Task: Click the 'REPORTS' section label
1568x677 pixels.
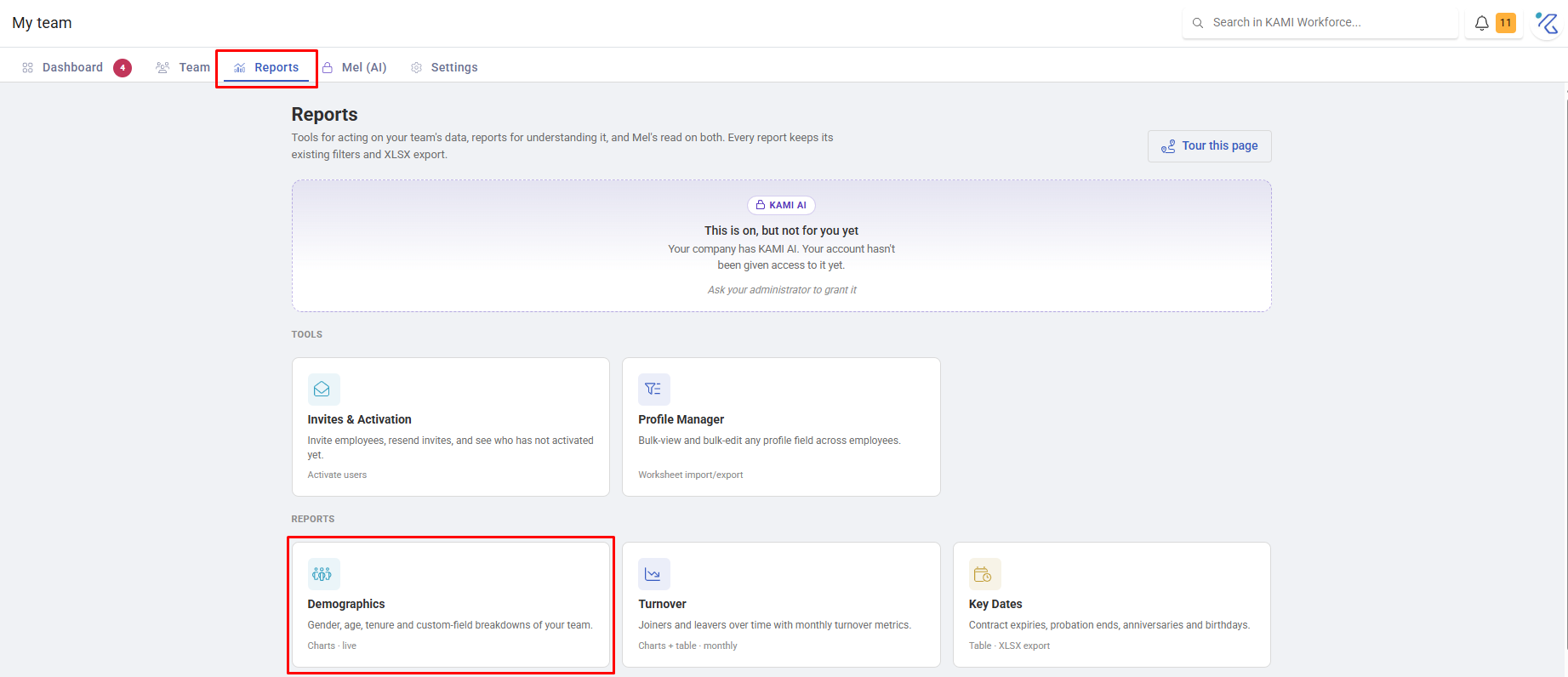Action: tap(313, 520)
